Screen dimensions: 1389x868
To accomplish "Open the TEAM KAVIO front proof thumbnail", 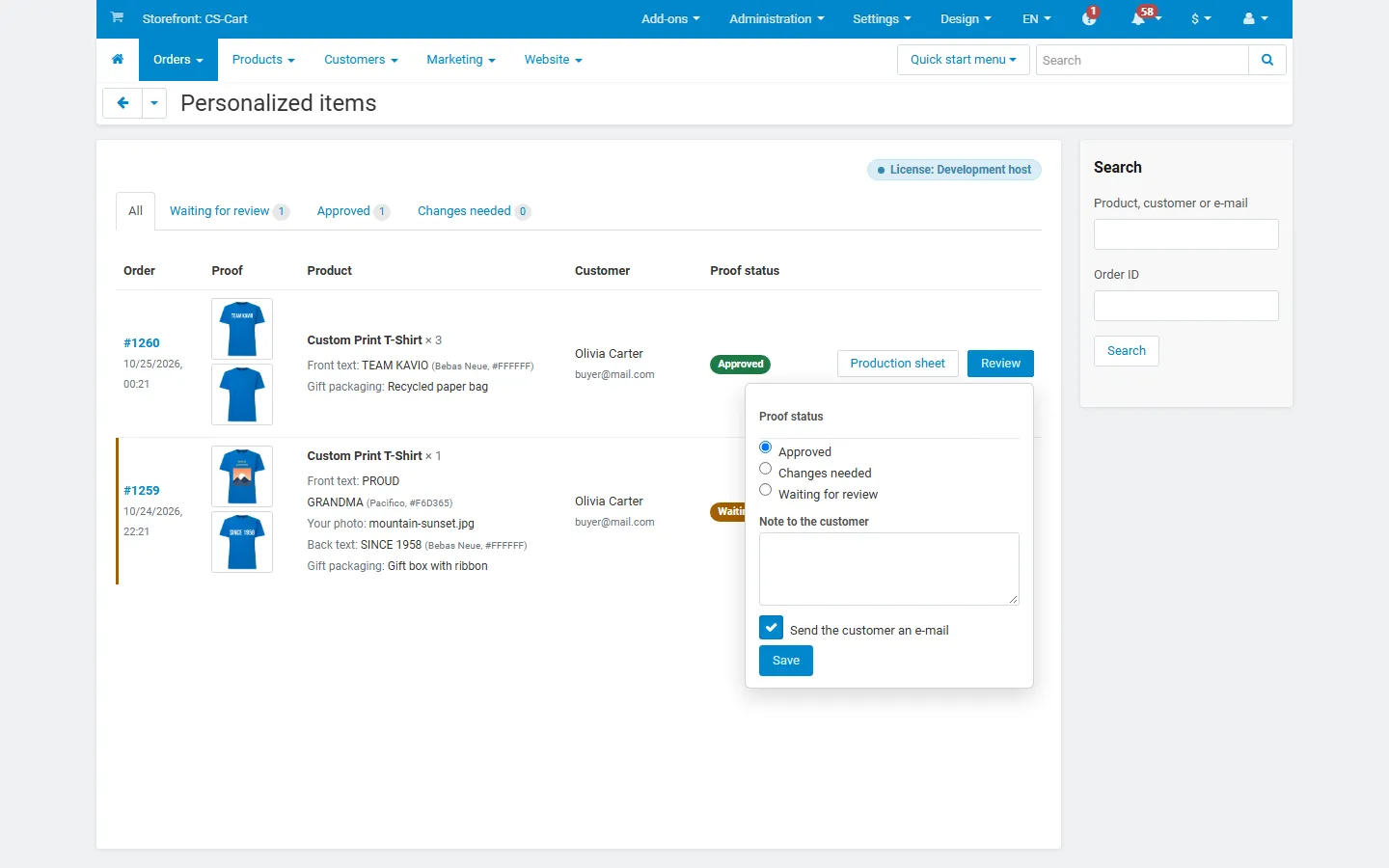I will tap(242, 329).
